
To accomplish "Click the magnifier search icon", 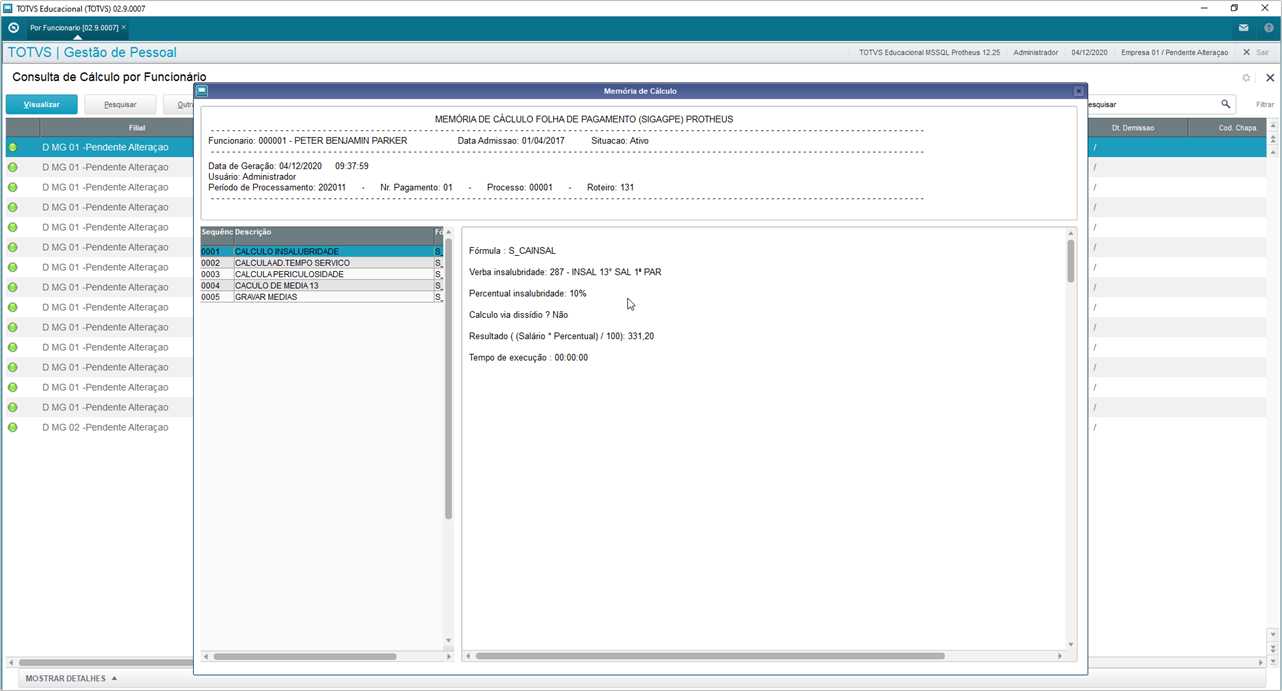I will 1225,104.
